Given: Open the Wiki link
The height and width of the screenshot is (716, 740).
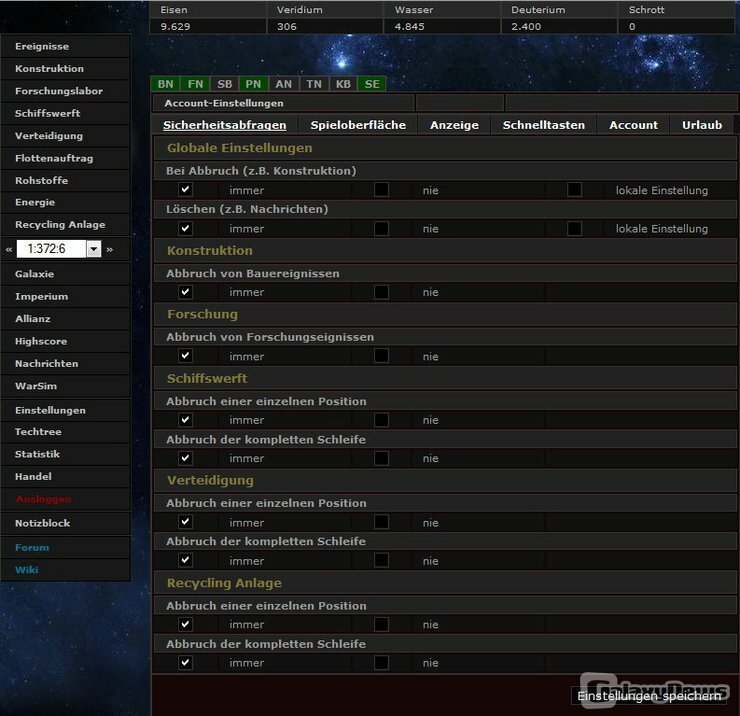Looking at the screenshot, I should [x=66, y=570].
